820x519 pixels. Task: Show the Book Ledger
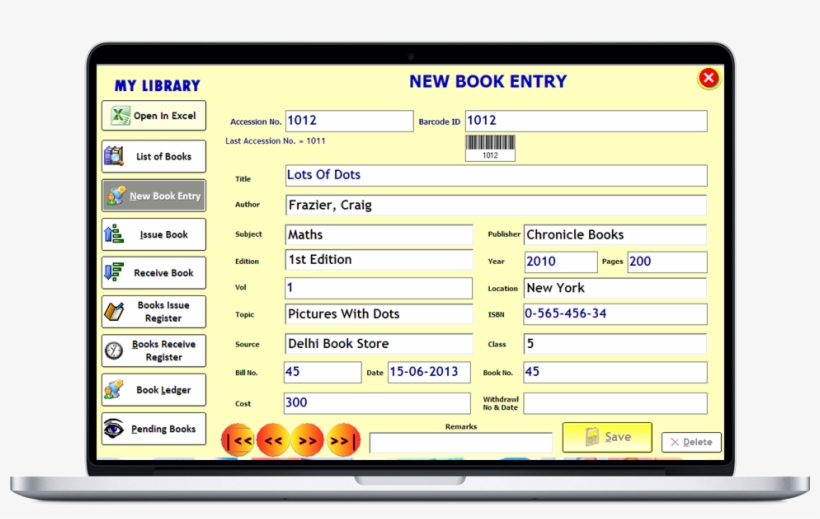[x=154, y=390]
